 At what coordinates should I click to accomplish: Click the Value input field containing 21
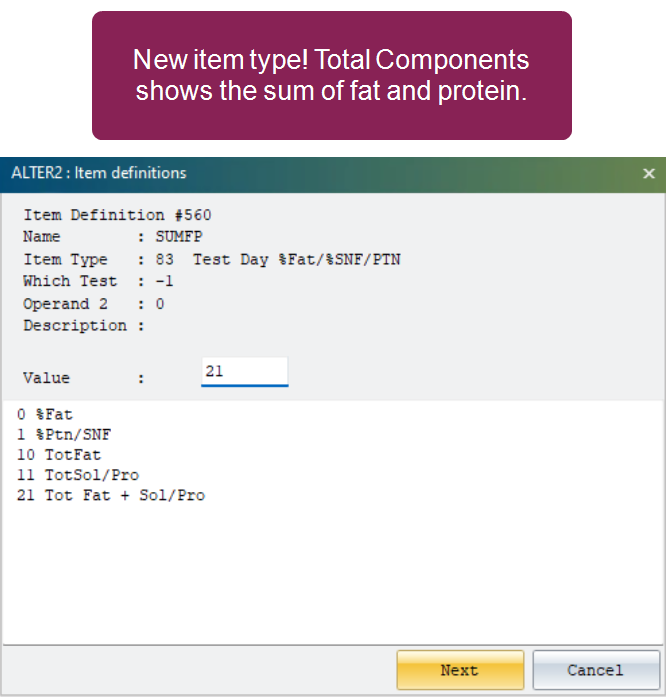point(245,372)
